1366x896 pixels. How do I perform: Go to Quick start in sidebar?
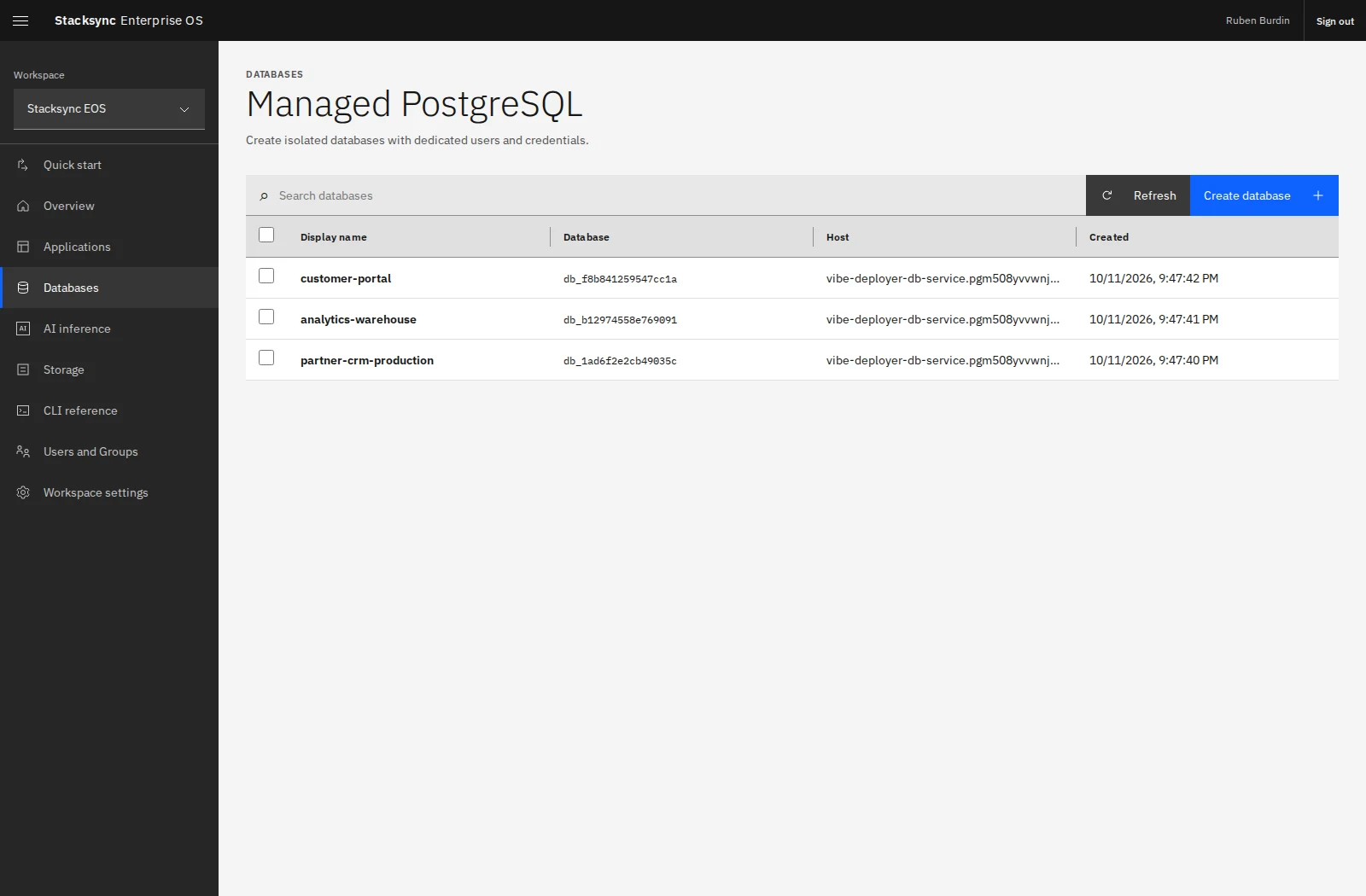point(109,165)
